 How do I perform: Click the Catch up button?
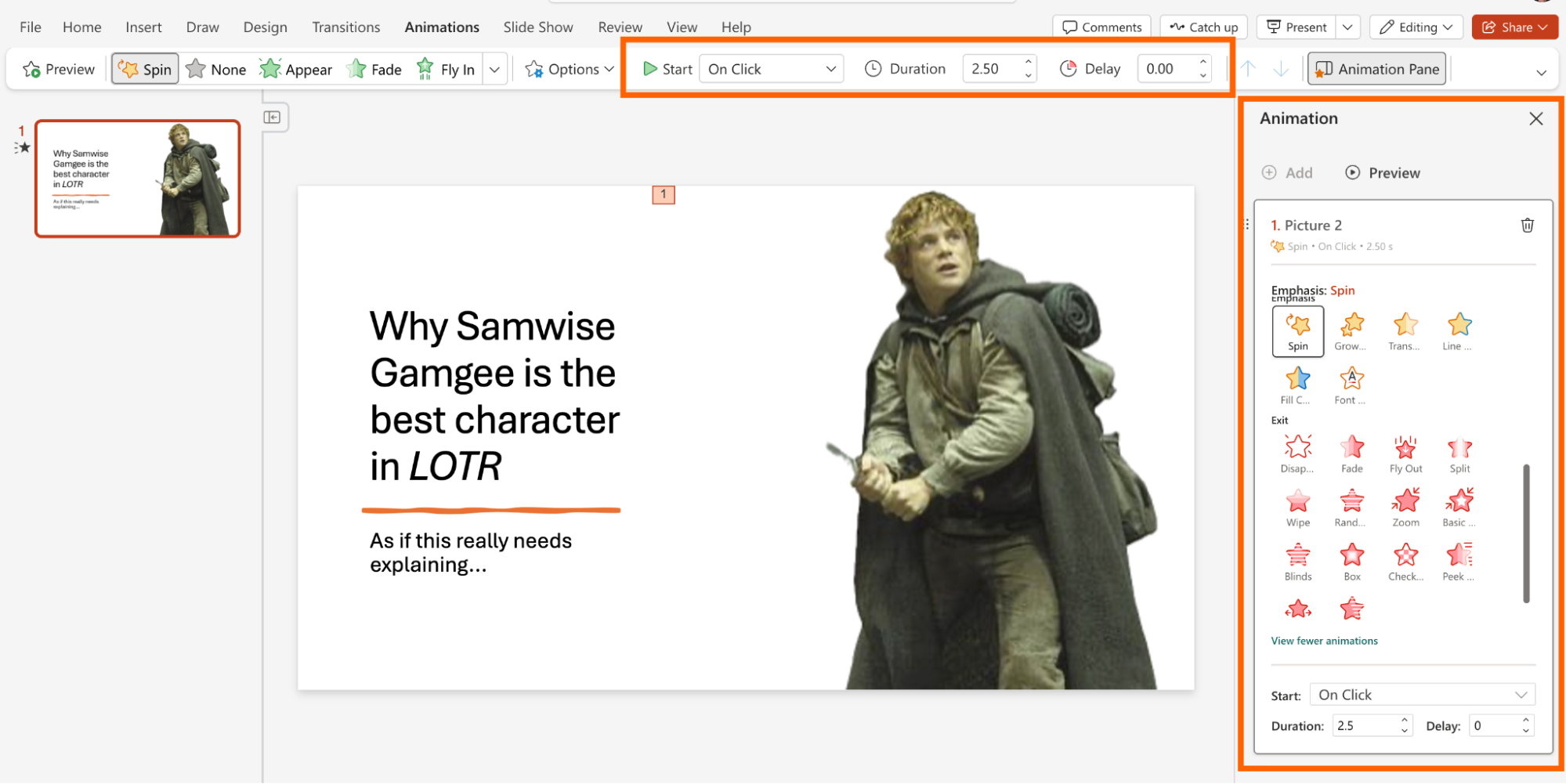tap(1203, 27)
